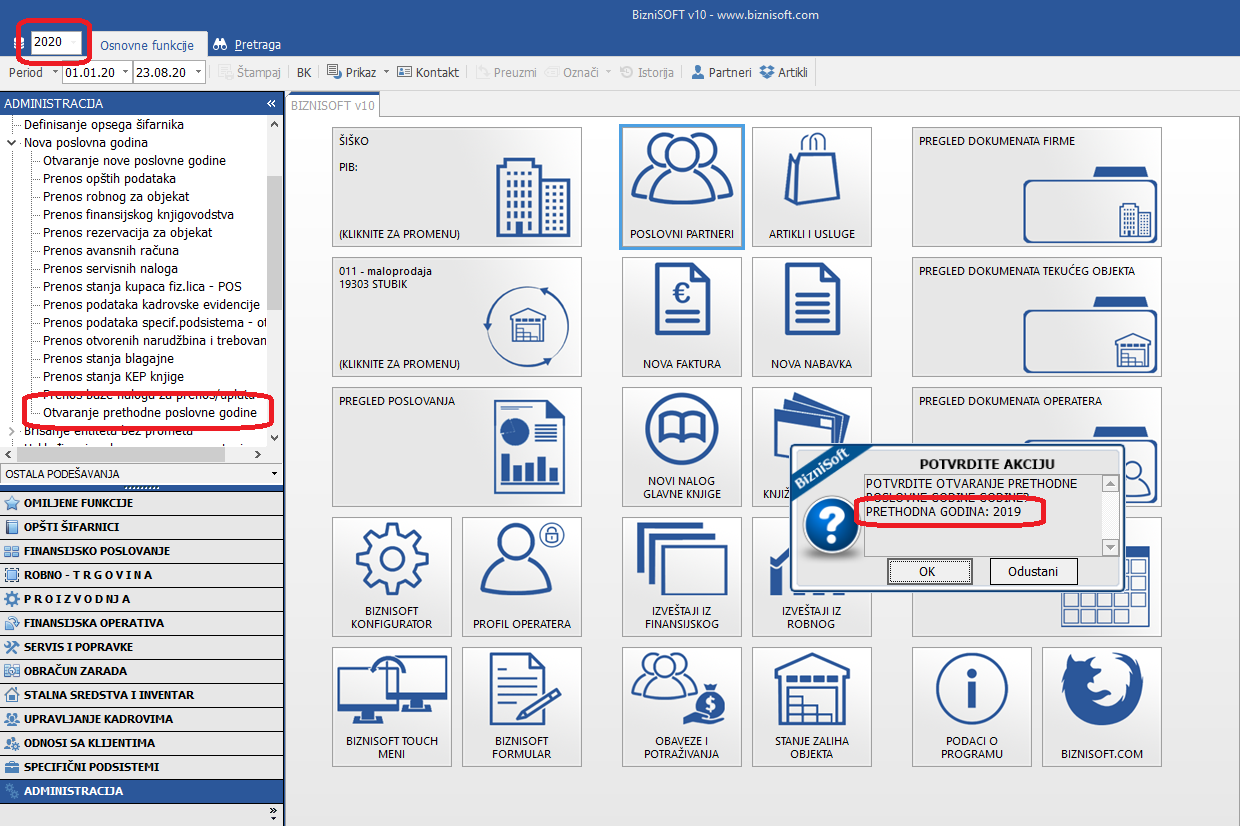Image resolution: width=1240 pixels, height=826 pixels.
Task: Open the BizniSoft Touch Meni tile
Action: 392,707
